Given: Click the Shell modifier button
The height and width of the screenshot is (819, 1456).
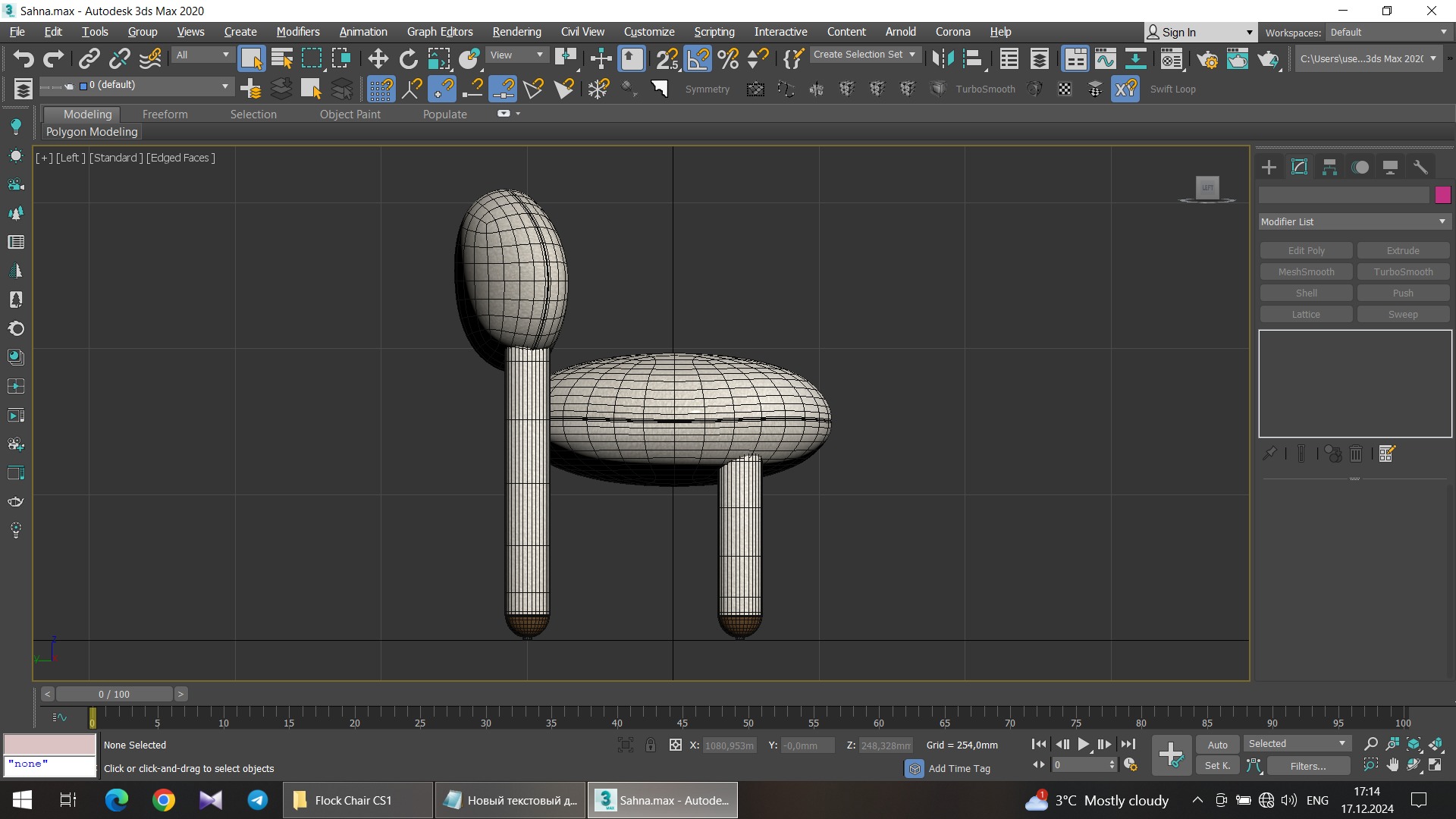Looking at the screenshot, I should [1306, 293].
